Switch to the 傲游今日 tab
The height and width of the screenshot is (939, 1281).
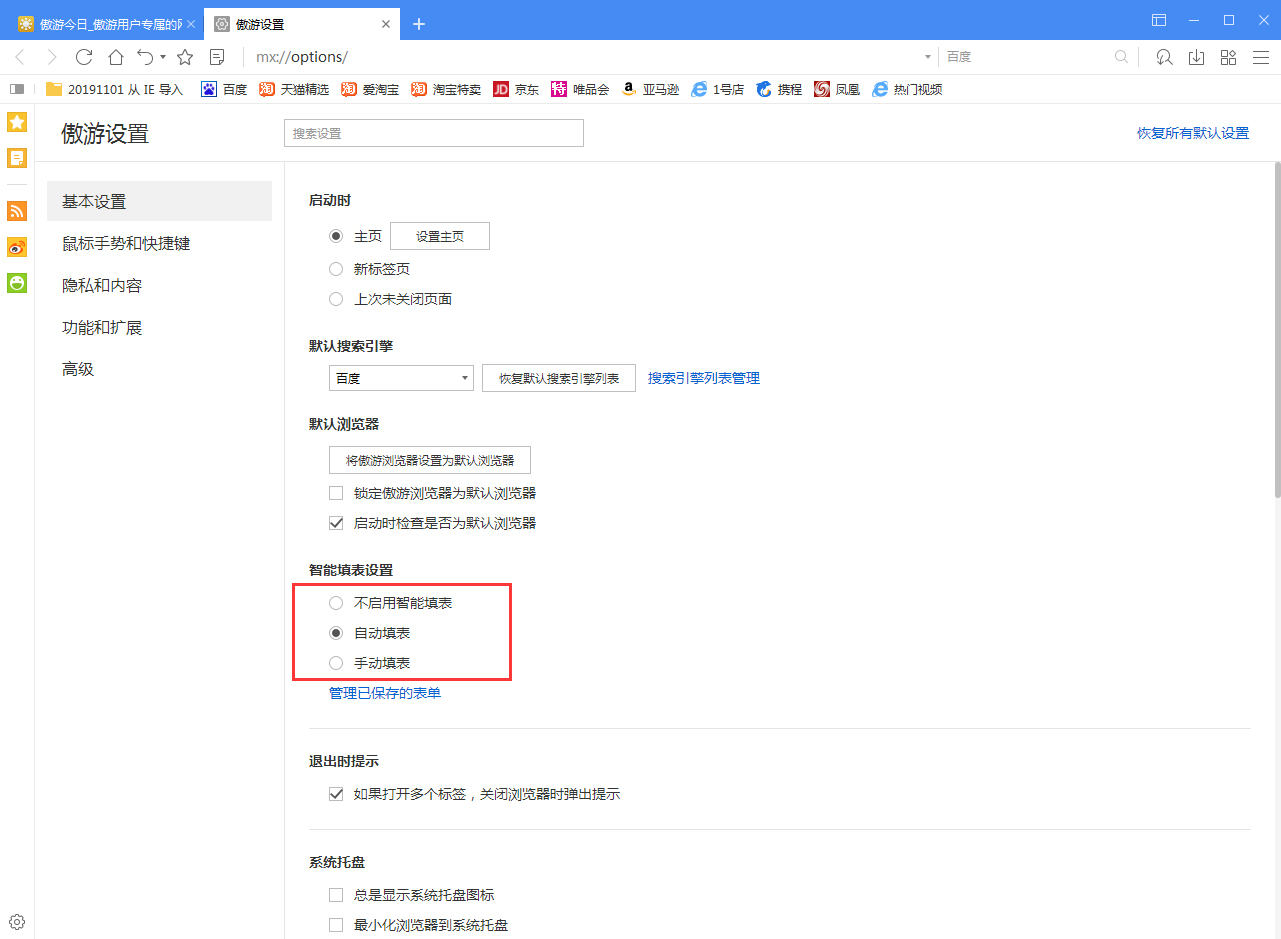click(x=100, y=22)
